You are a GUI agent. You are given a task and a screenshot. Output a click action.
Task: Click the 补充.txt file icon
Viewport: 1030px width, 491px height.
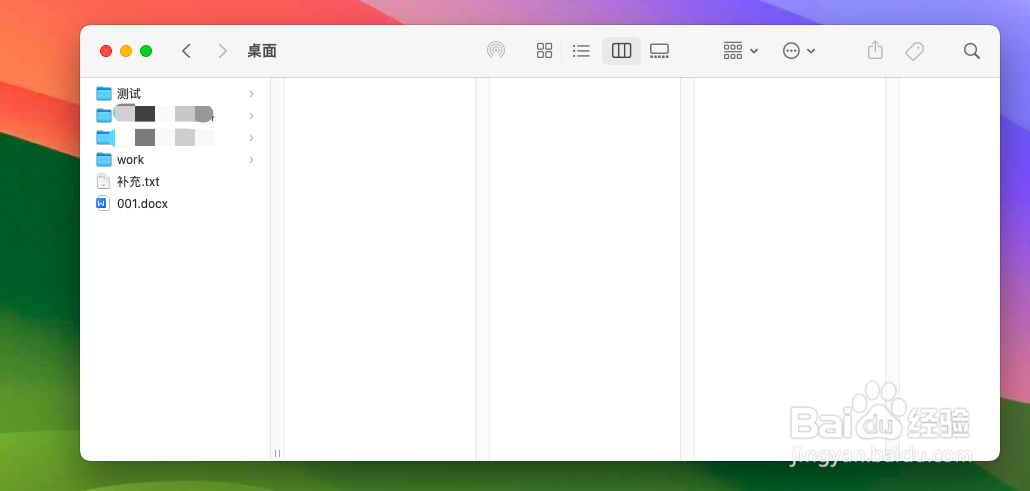pyautogui.click(x=103, y=181)
